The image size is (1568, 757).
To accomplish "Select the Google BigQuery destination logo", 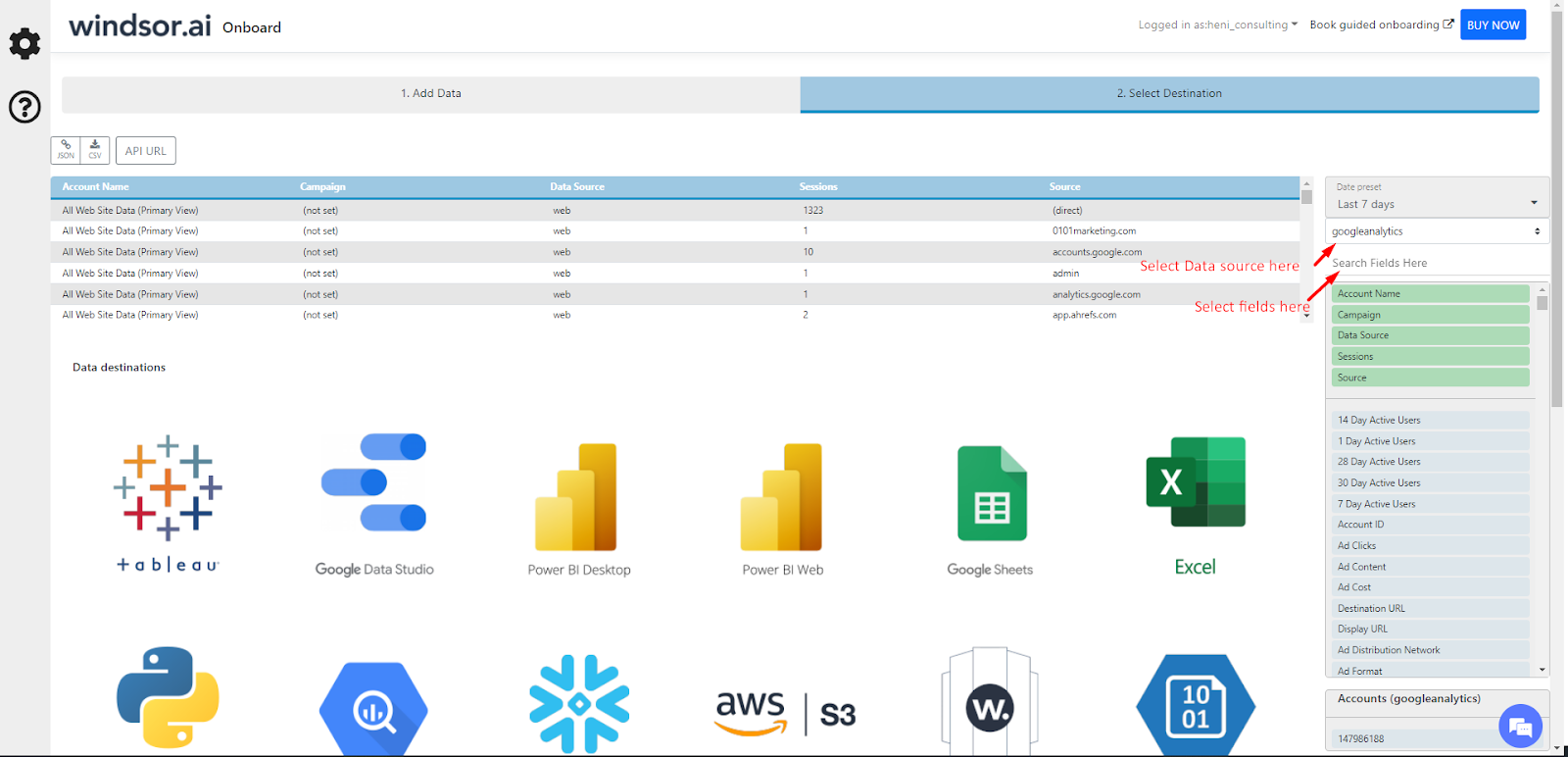I will 373,708.
